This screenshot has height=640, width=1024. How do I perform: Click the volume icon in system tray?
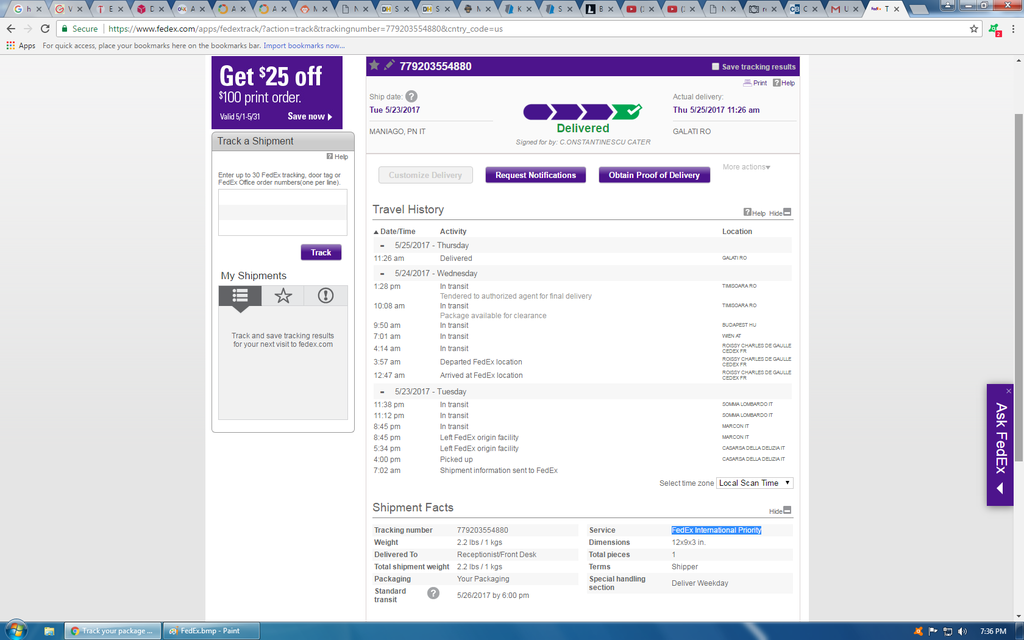tap(962, 632)
